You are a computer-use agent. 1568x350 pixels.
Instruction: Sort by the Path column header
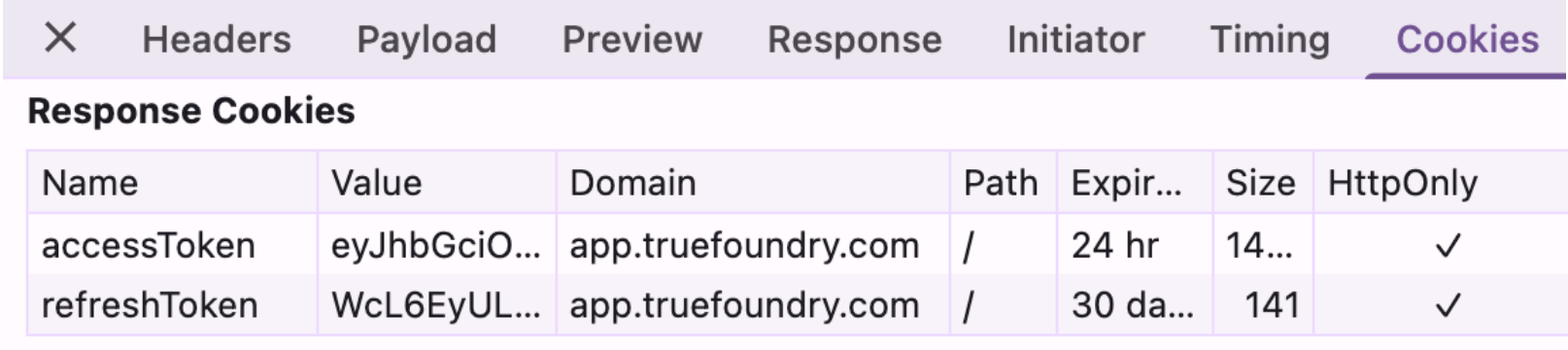pos(1004,183)
